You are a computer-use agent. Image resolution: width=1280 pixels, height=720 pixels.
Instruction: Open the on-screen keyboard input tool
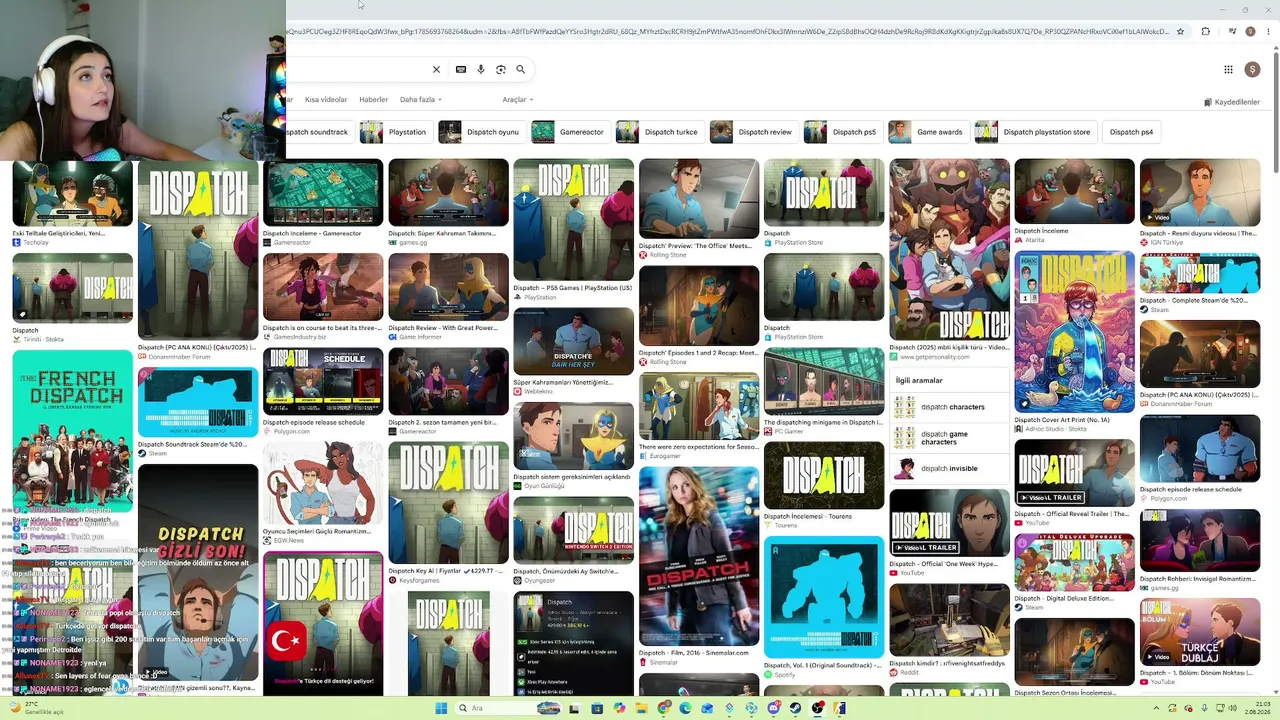pyautogui.click(x=461, y=69)
